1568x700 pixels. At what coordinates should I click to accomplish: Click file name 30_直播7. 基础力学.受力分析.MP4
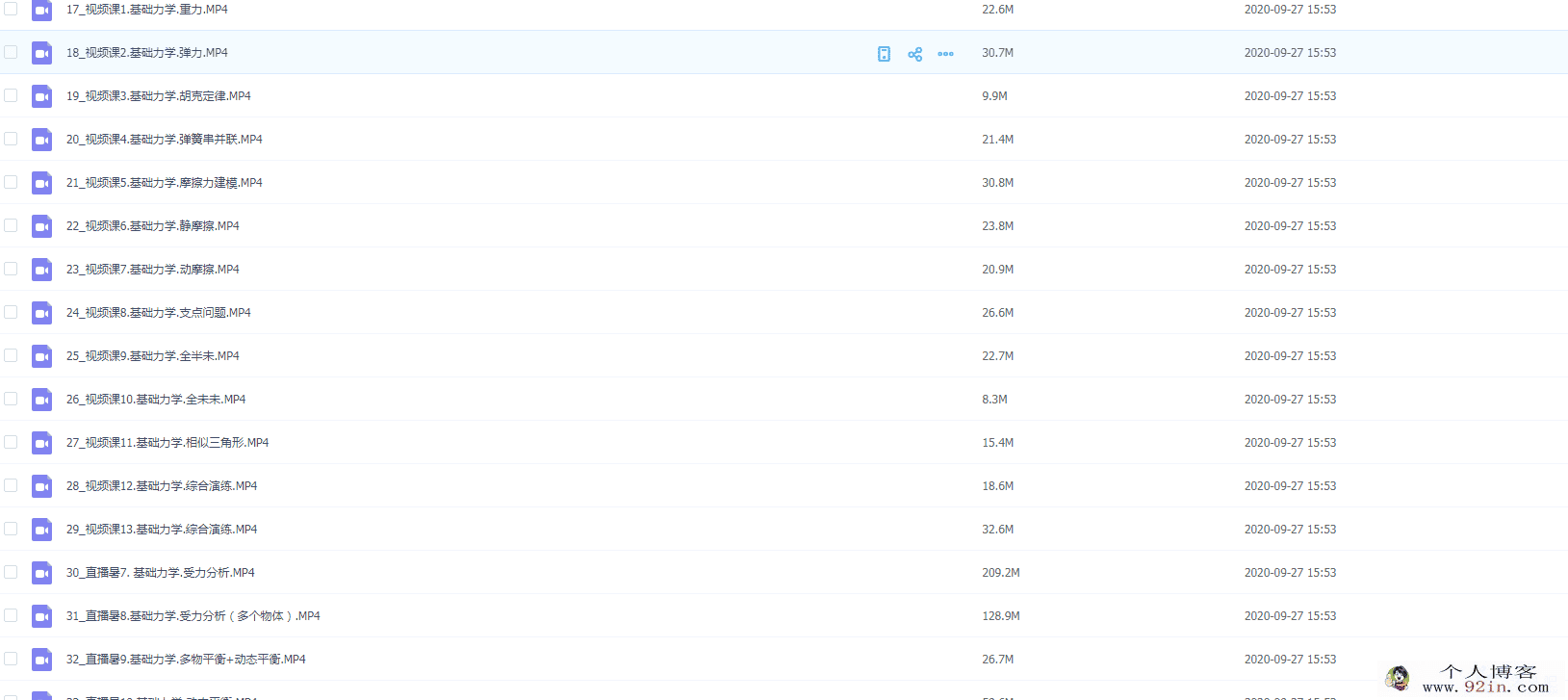(161, 573)
